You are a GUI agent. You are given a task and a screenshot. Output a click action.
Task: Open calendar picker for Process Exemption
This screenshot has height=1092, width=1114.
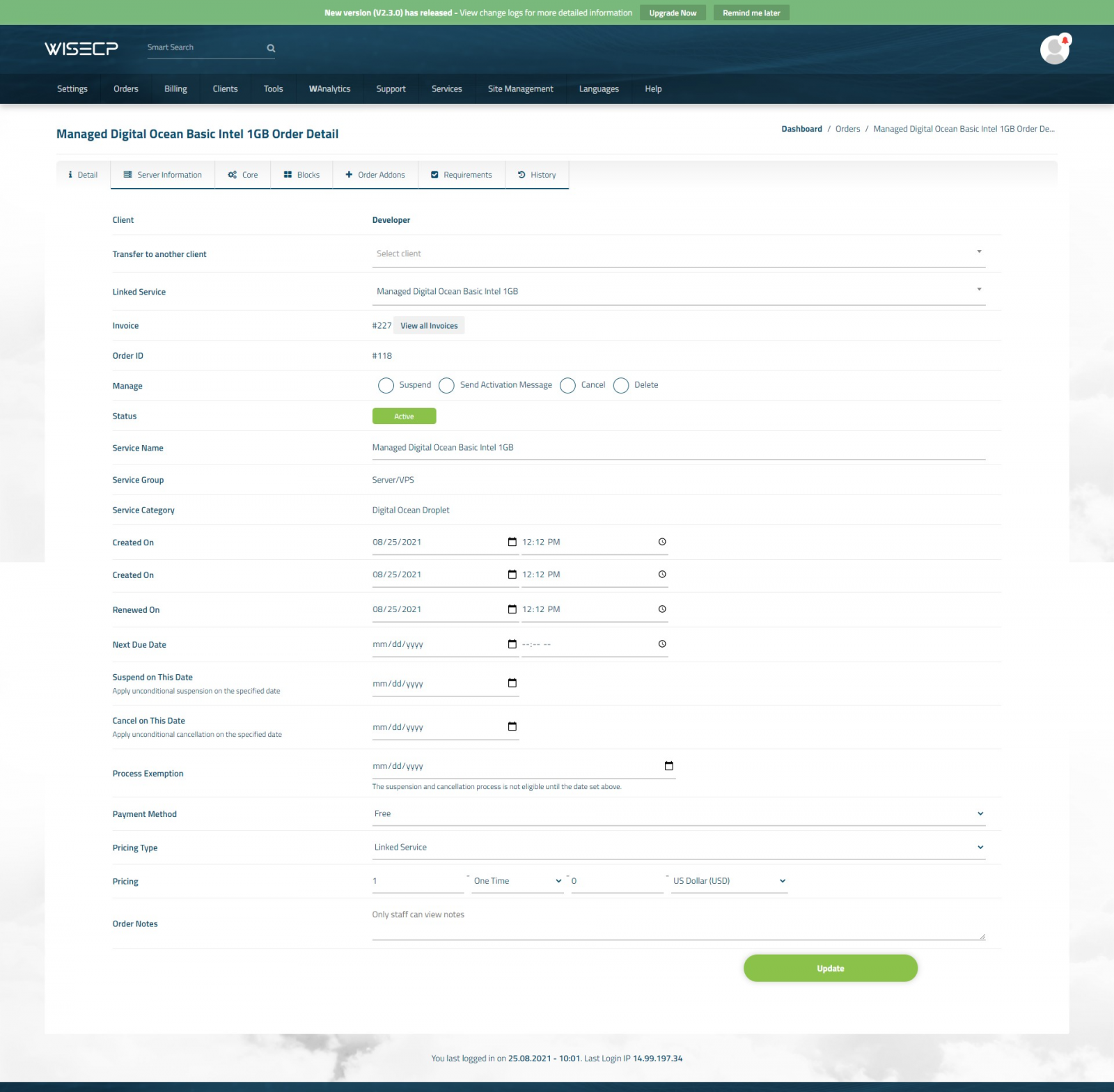(x=669, y=766)
